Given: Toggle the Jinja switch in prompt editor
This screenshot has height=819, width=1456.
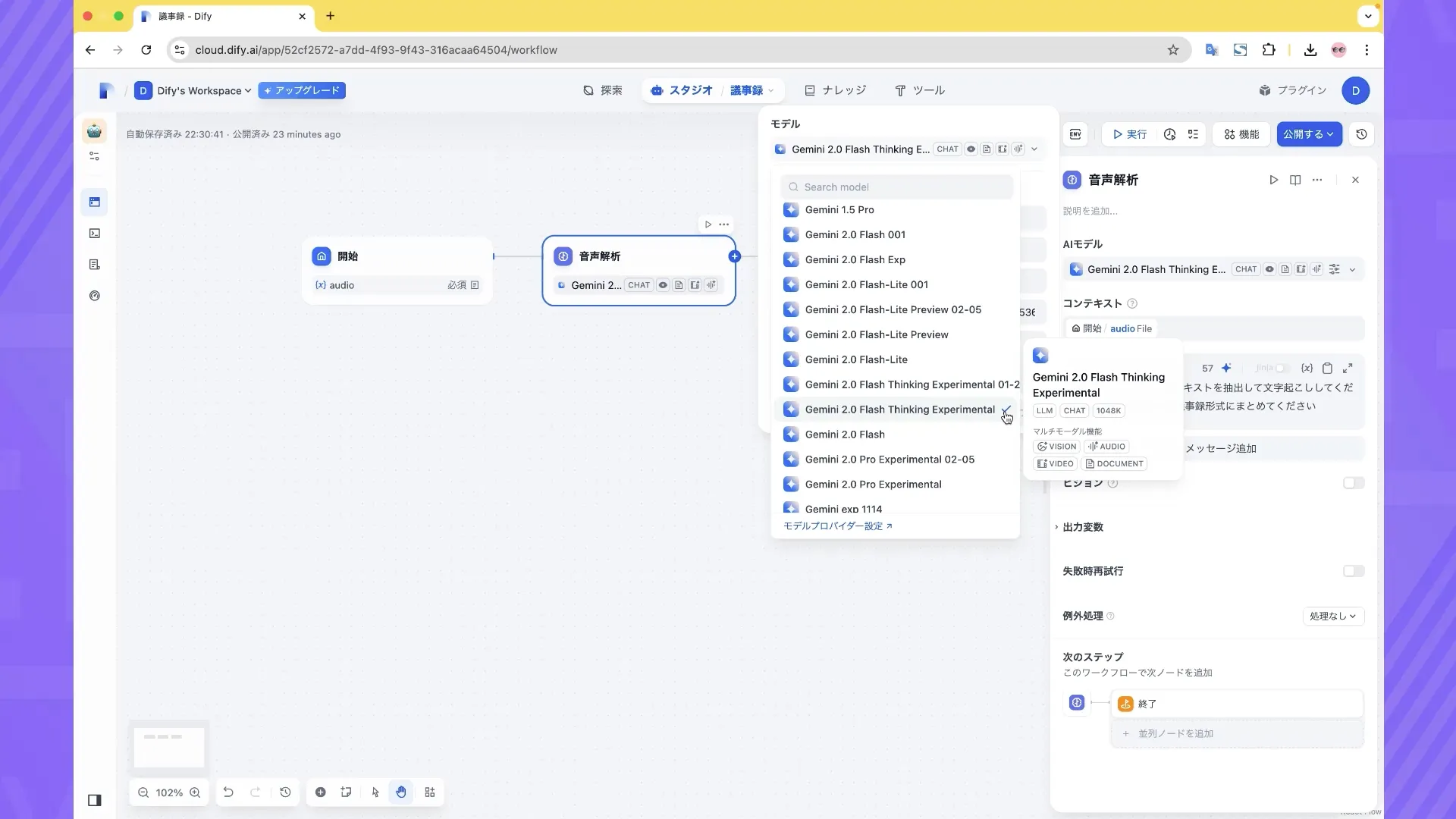Looking at the screenshot, I should click(1281, 369).
